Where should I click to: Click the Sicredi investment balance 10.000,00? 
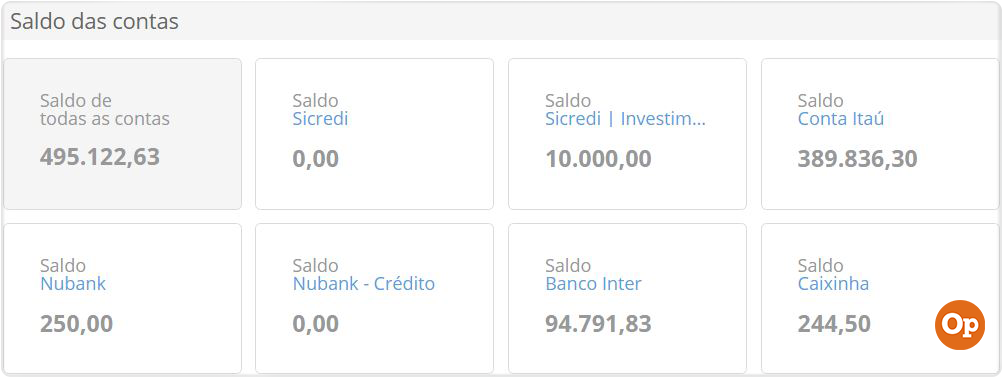[x=598, y=158]
